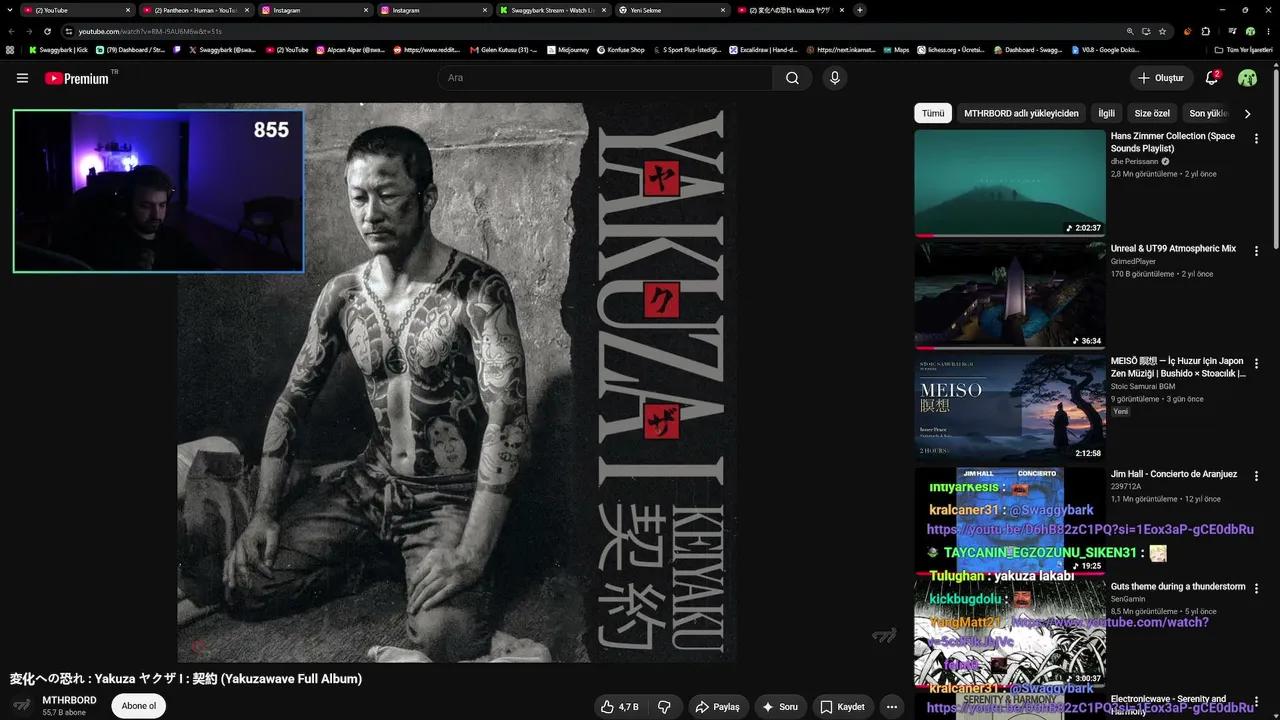The width and height of the screenshot is (1280, 720).
Task: Select MTHRBORD adlı yükleyiciden filter chip
Action: (1021, 113)
